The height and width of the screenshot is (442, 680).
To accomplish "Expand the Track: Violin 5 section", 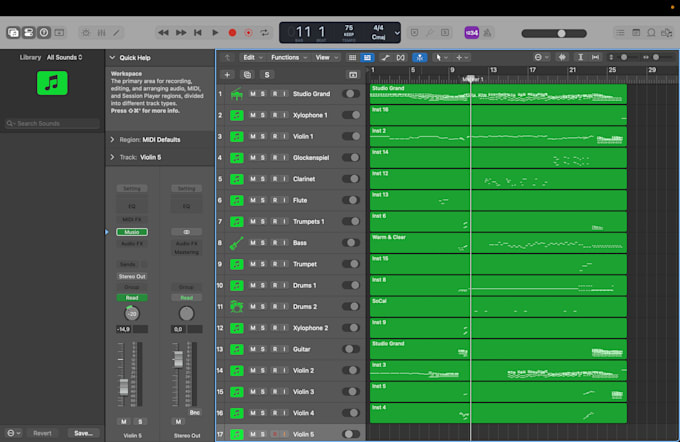I will (x=112, y=157).
